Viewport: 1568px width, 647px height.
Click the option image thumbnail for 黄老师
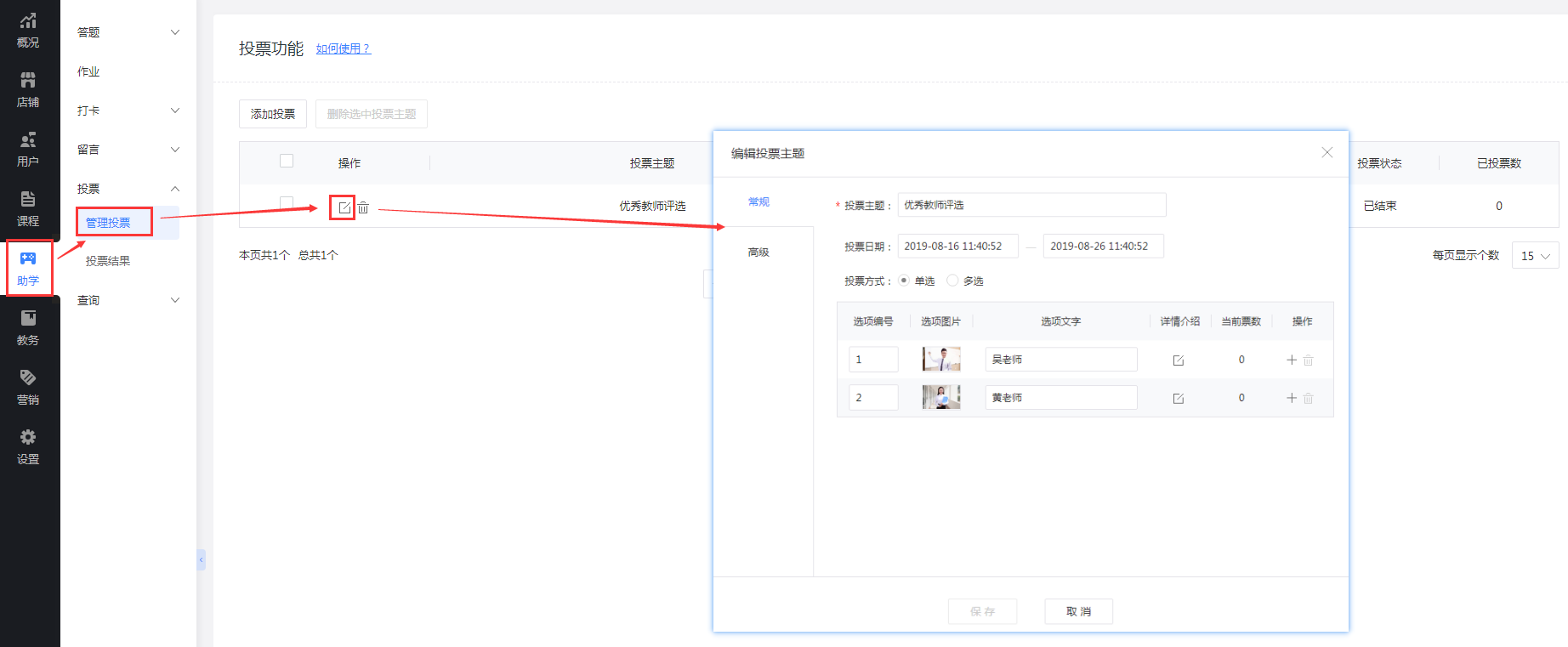pyautogui.click(x=941, y=398)
